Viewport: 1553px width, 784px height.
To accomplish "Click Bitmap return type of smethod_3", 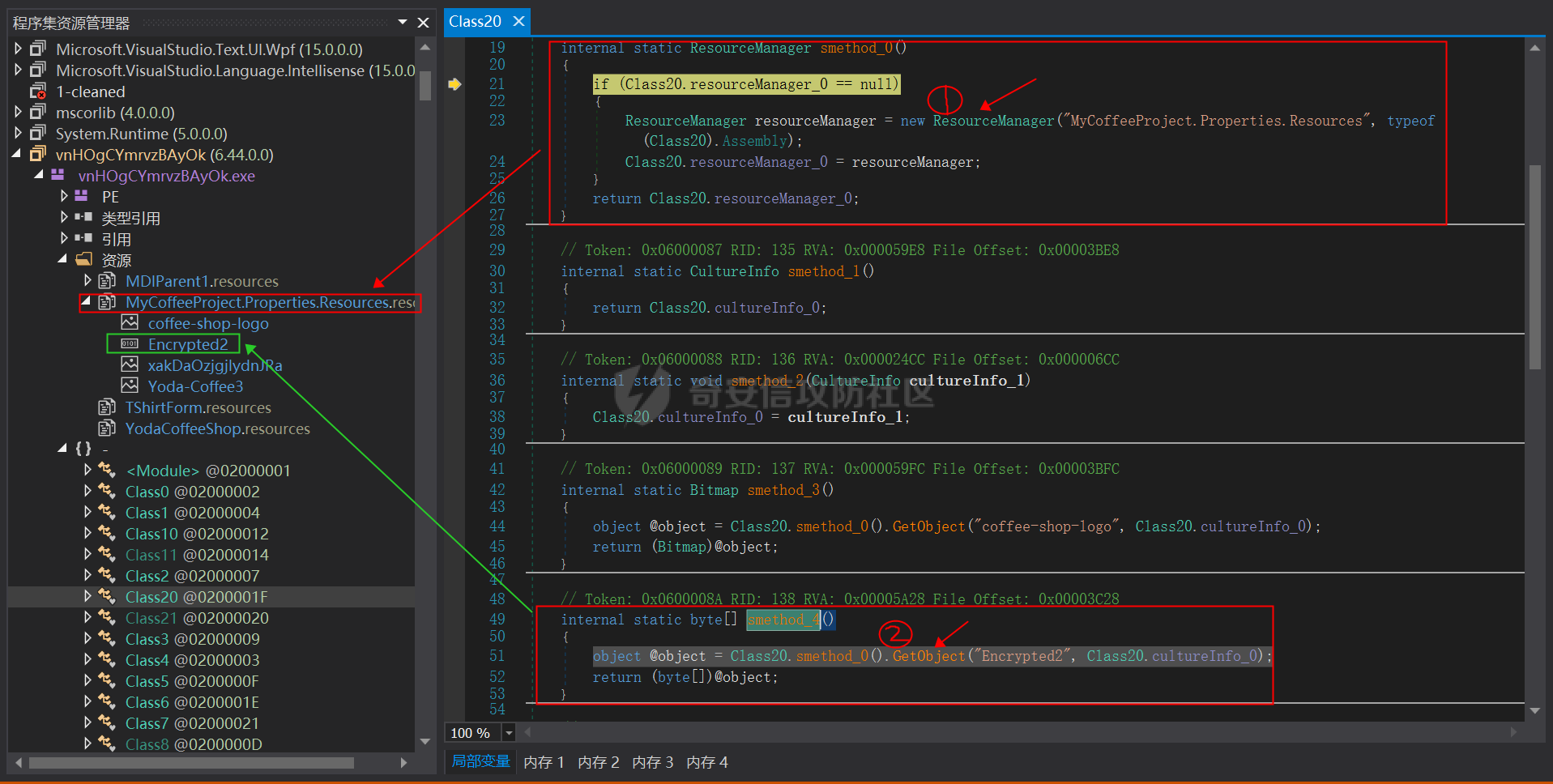I will point(714,490).
